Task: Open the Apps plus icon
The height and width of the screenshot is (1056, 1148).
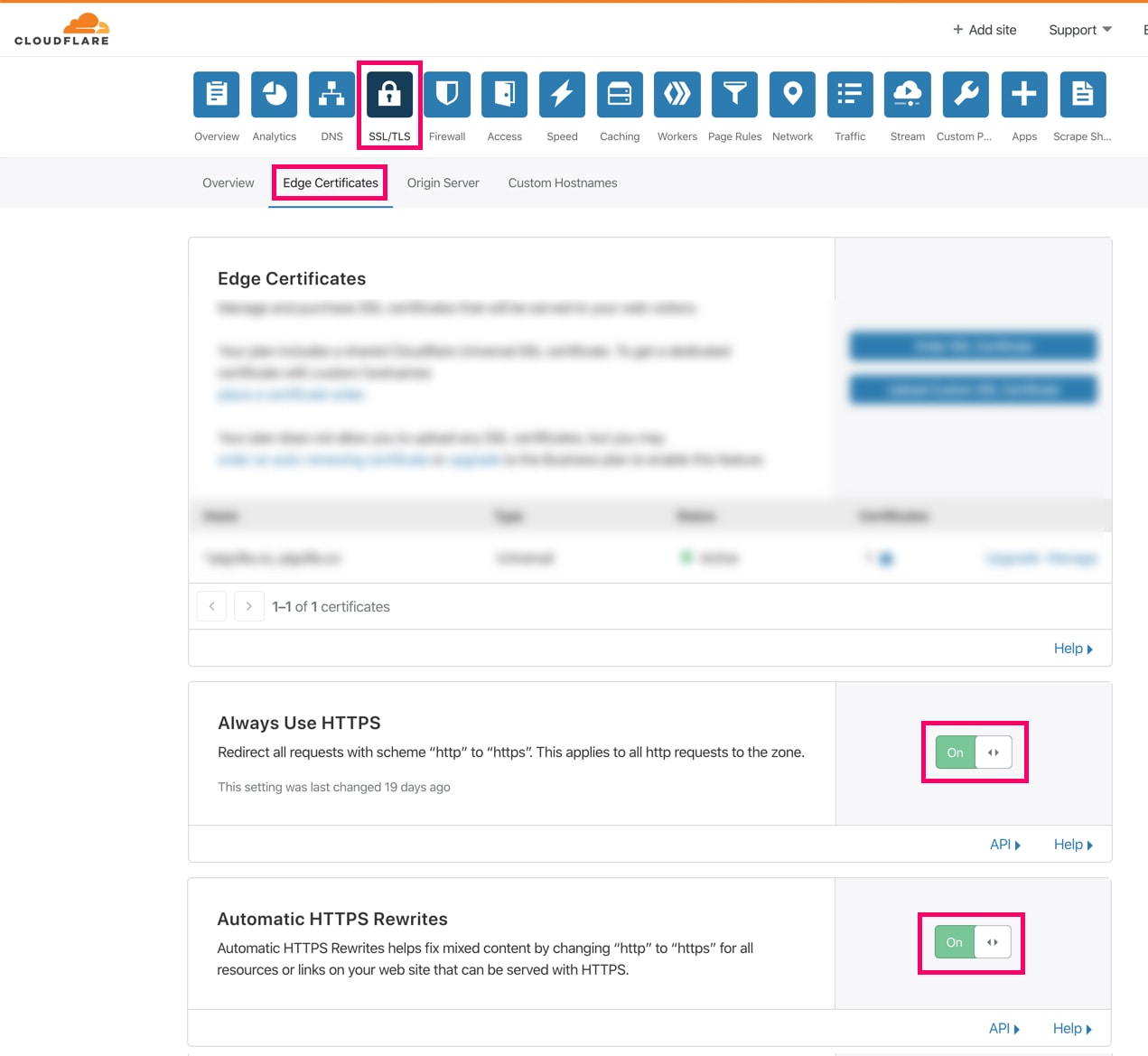Action: coord(1024,95)
